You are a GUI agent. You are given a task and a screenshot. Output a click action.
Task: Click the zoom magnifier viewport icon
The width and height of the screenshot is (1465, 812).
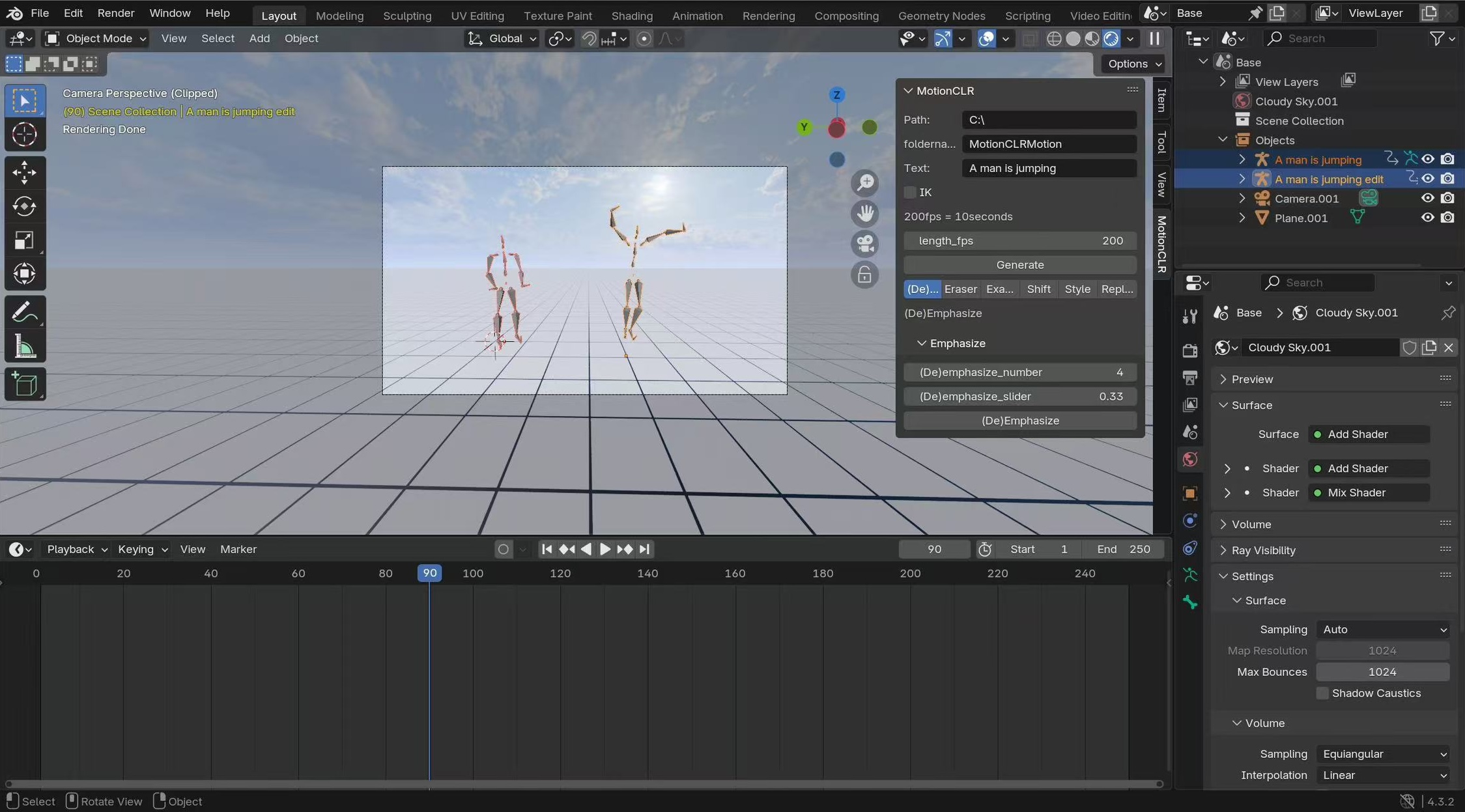[x=865, y=183]
